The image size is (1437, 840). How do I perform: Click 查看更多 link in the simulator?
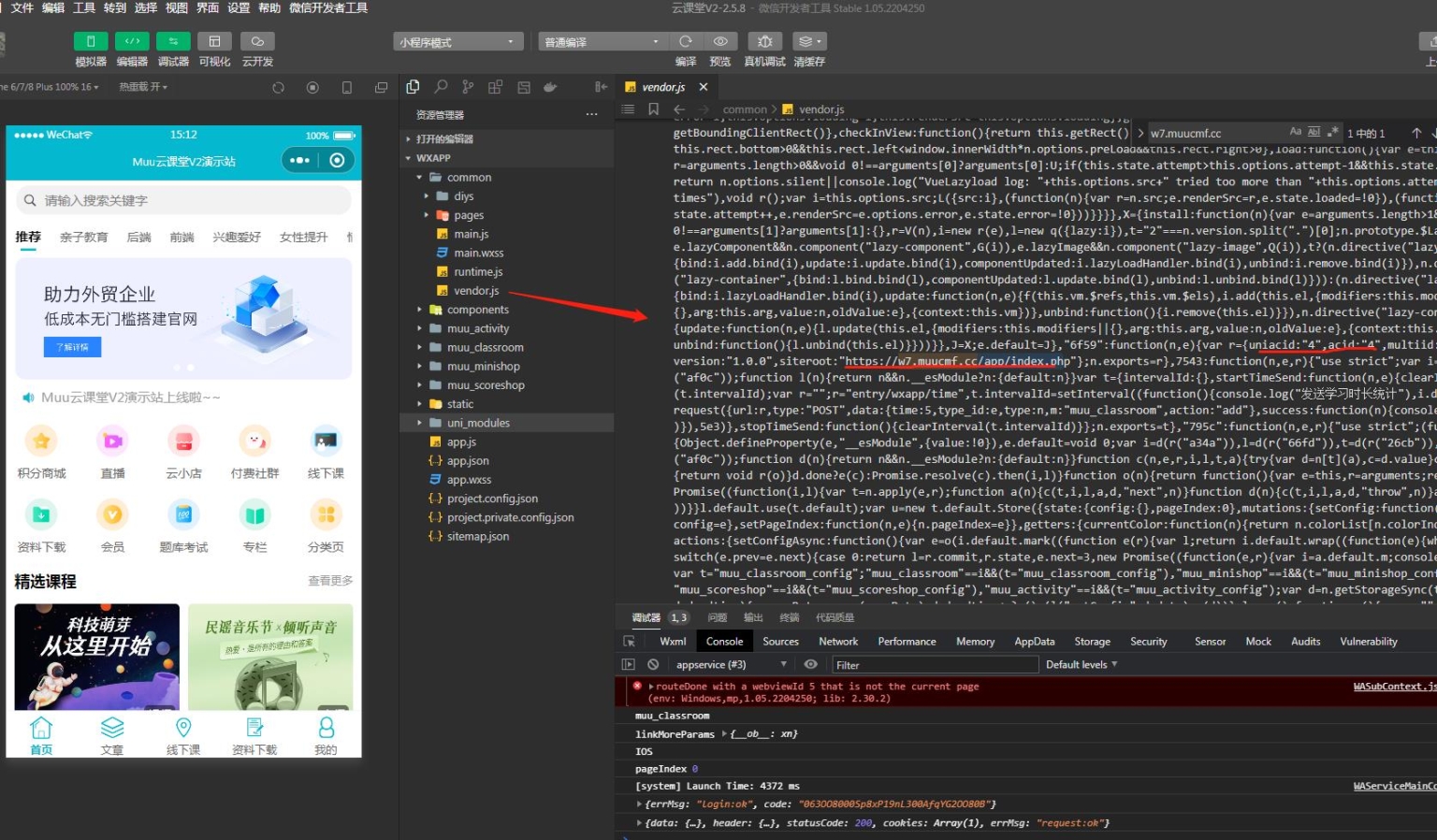click(330, 581)
